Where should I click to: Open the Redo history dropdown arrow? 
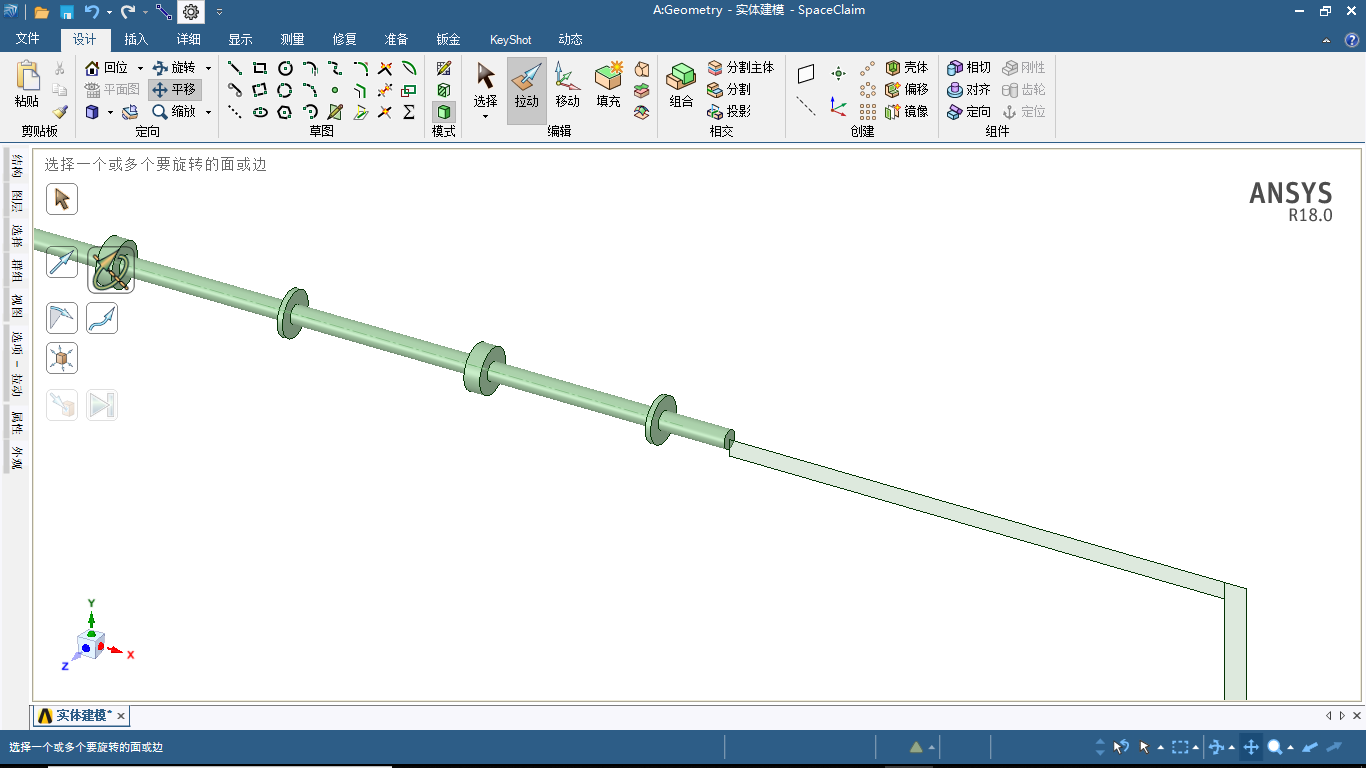(145, 12)
